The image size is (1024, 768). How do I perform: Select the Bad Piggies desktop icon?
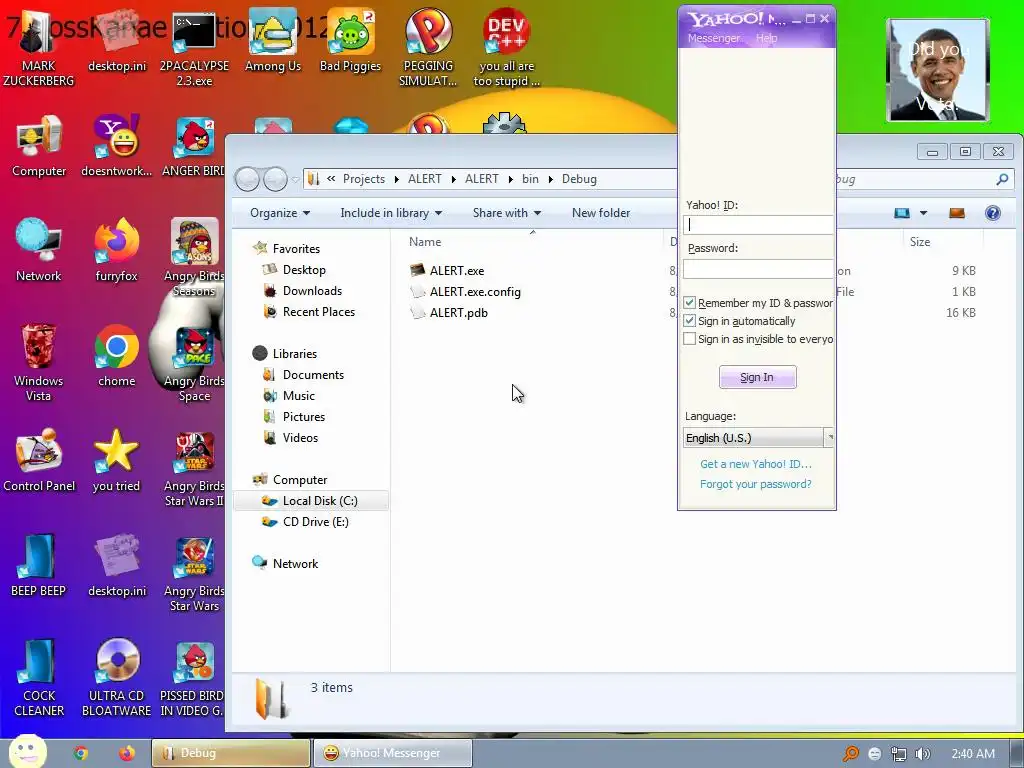(x=350, y=42)
